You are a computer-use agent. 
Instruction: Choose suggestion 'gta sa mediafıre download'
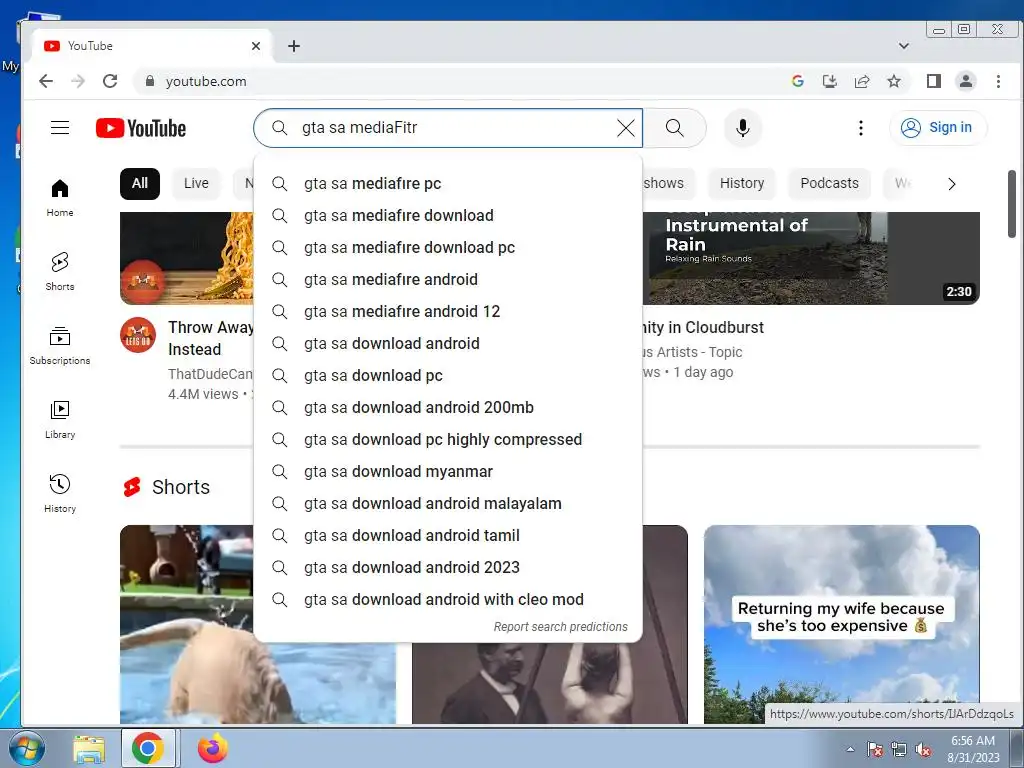(448, 216)
